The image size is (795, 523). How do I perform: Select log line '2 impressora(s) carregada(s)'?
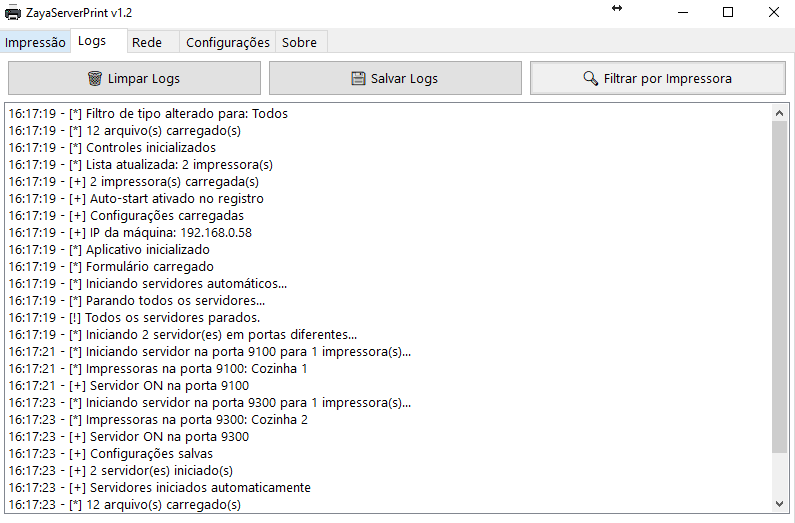click(133, 181)
